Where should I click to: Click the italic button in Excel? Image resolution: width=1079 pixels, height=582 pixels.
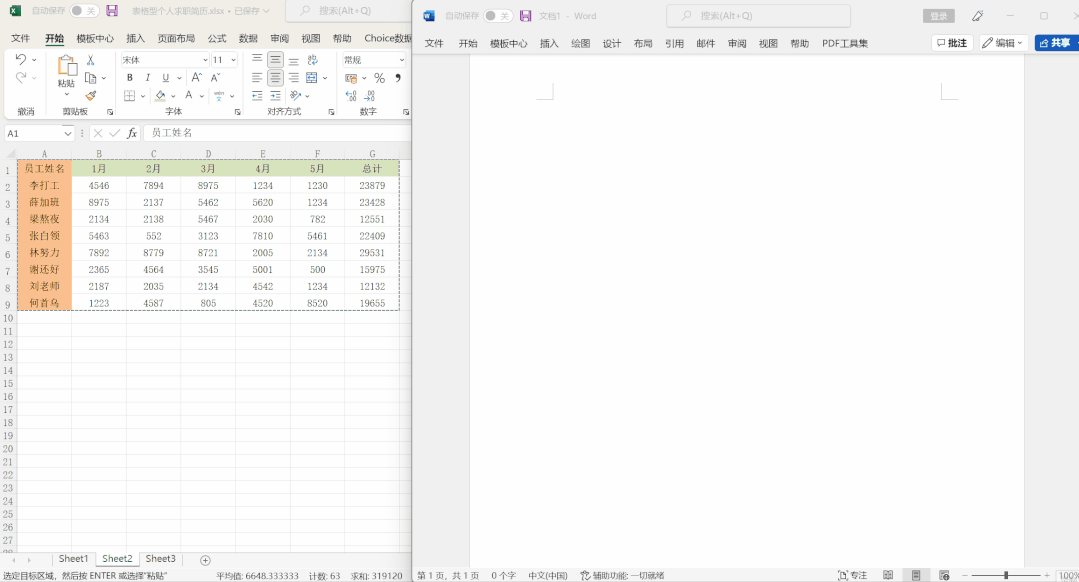[147, 78]
